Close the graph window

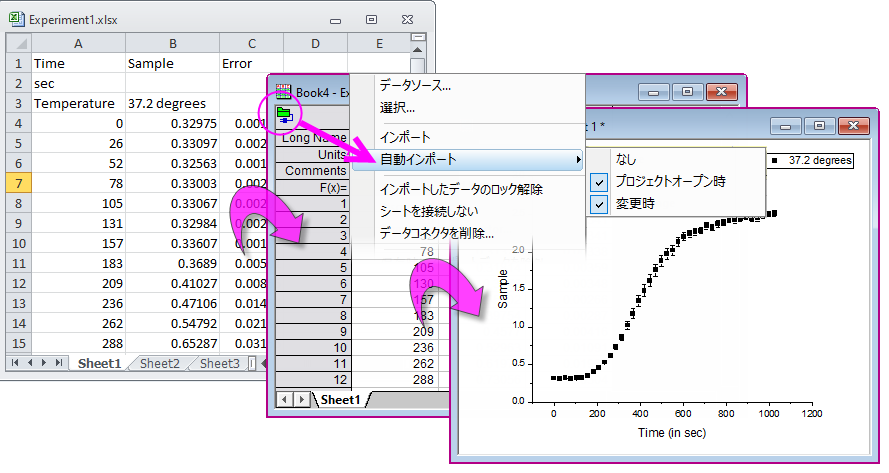point(854,126)
